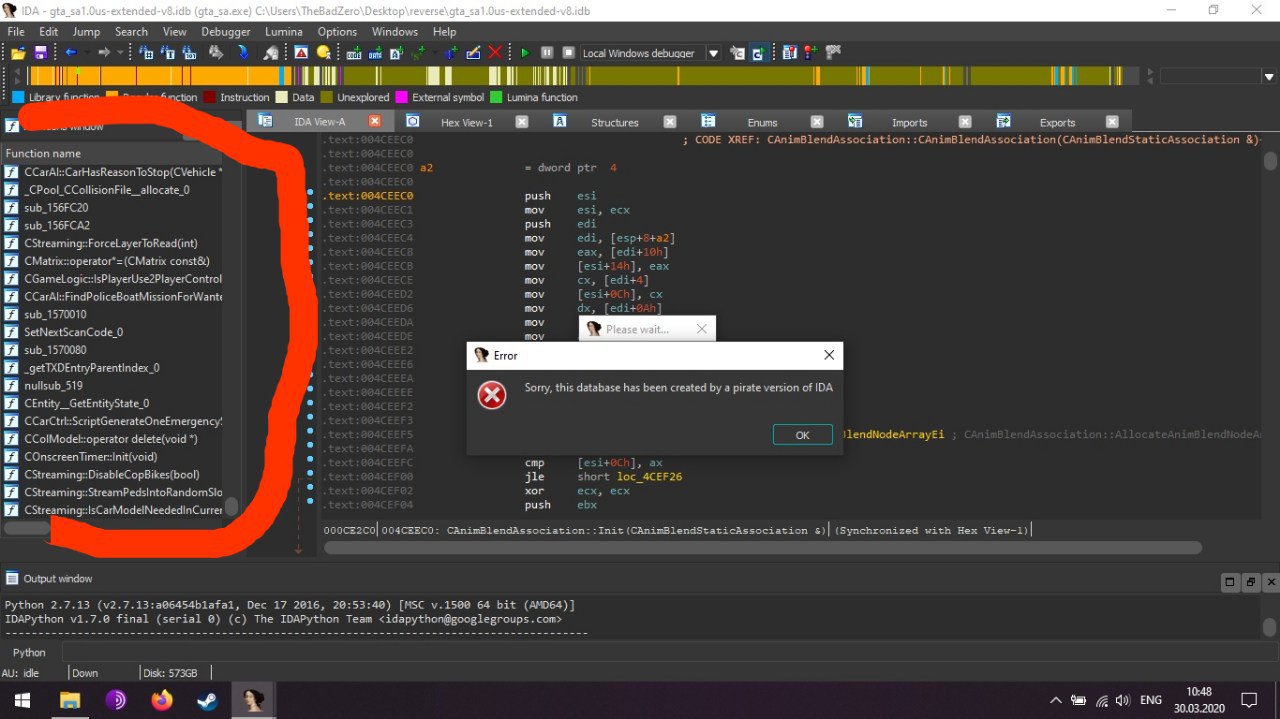Click the Lumina function legend swatch
Screen dimensions: 1280x719
(496, 97)
